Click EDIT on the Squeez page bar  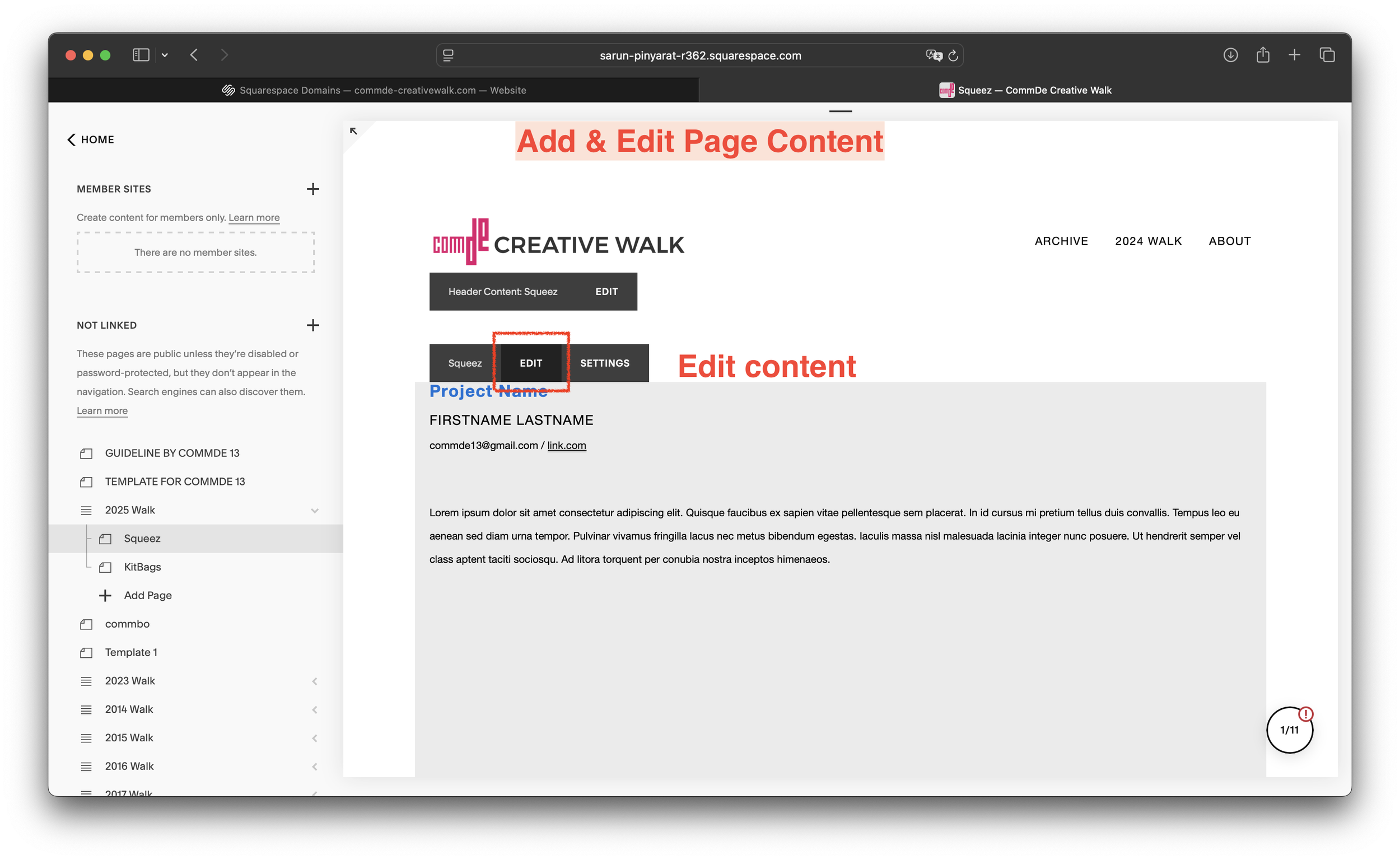click(530, 363)
